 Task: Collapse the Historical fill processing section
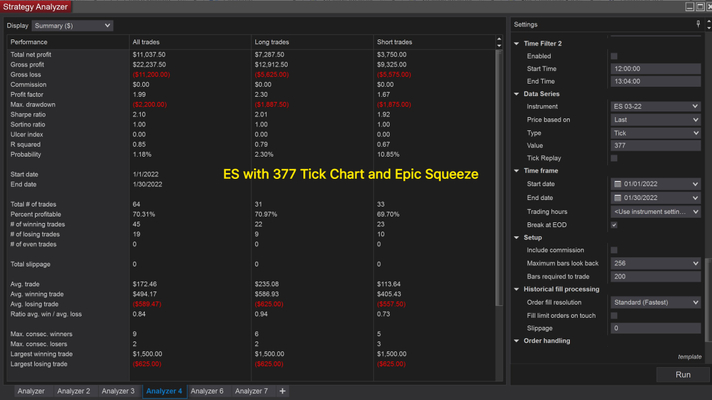coord(517,289)
